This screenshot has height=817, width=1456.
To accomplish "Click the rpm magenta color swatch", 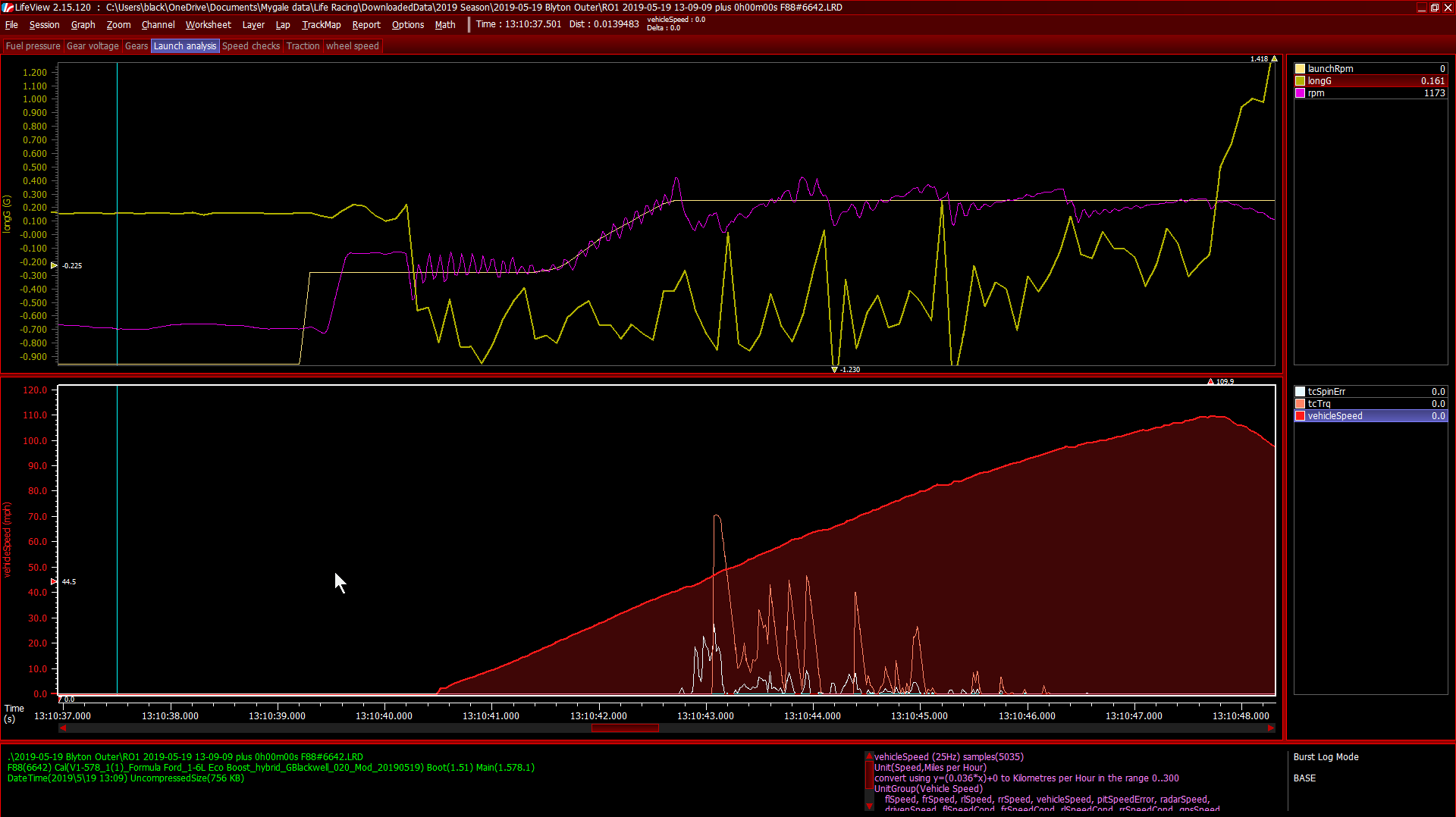I will (x=1300, y=93).
